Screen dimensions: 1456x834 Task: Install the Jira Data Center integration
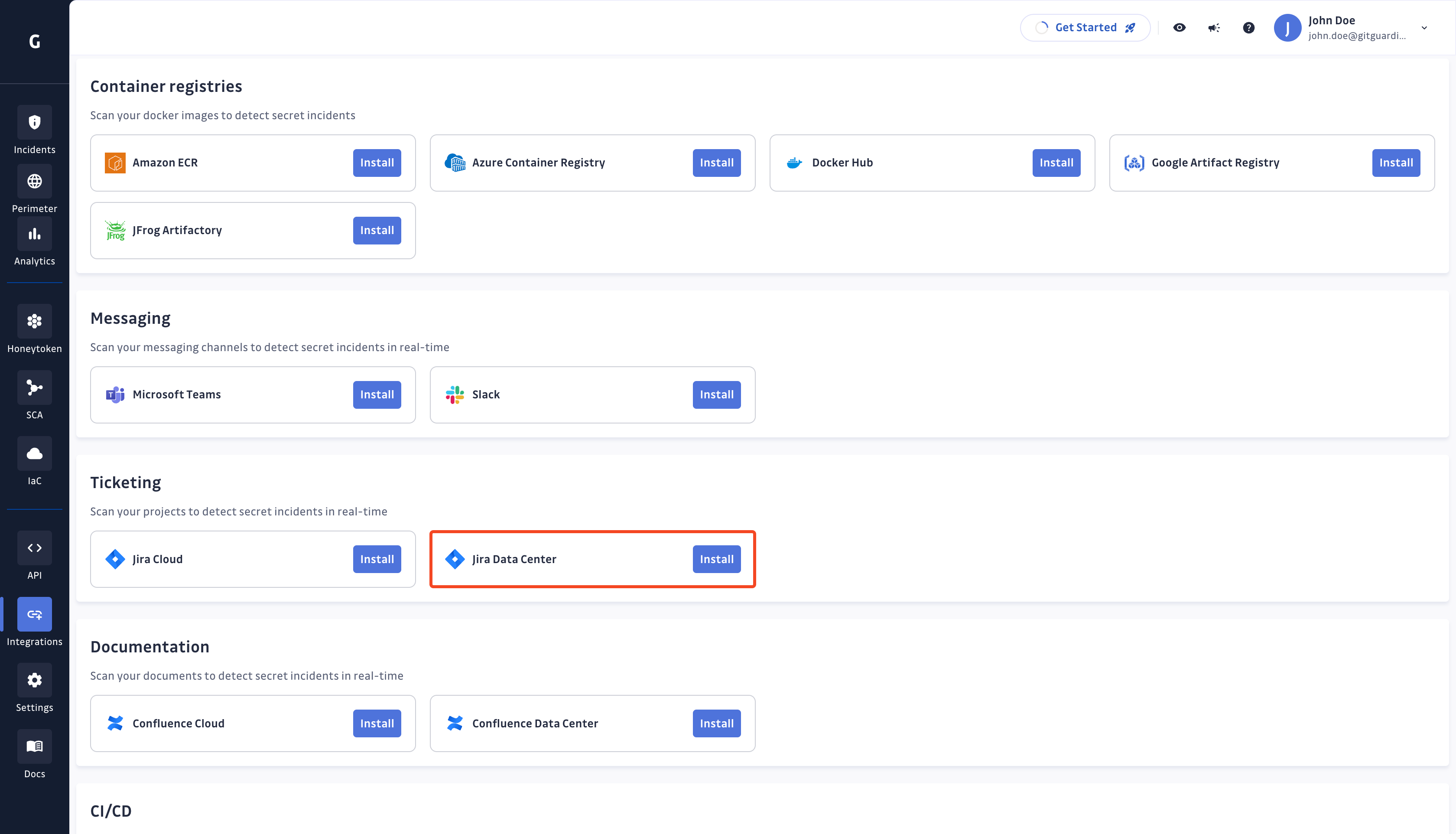tap(716, 559)
